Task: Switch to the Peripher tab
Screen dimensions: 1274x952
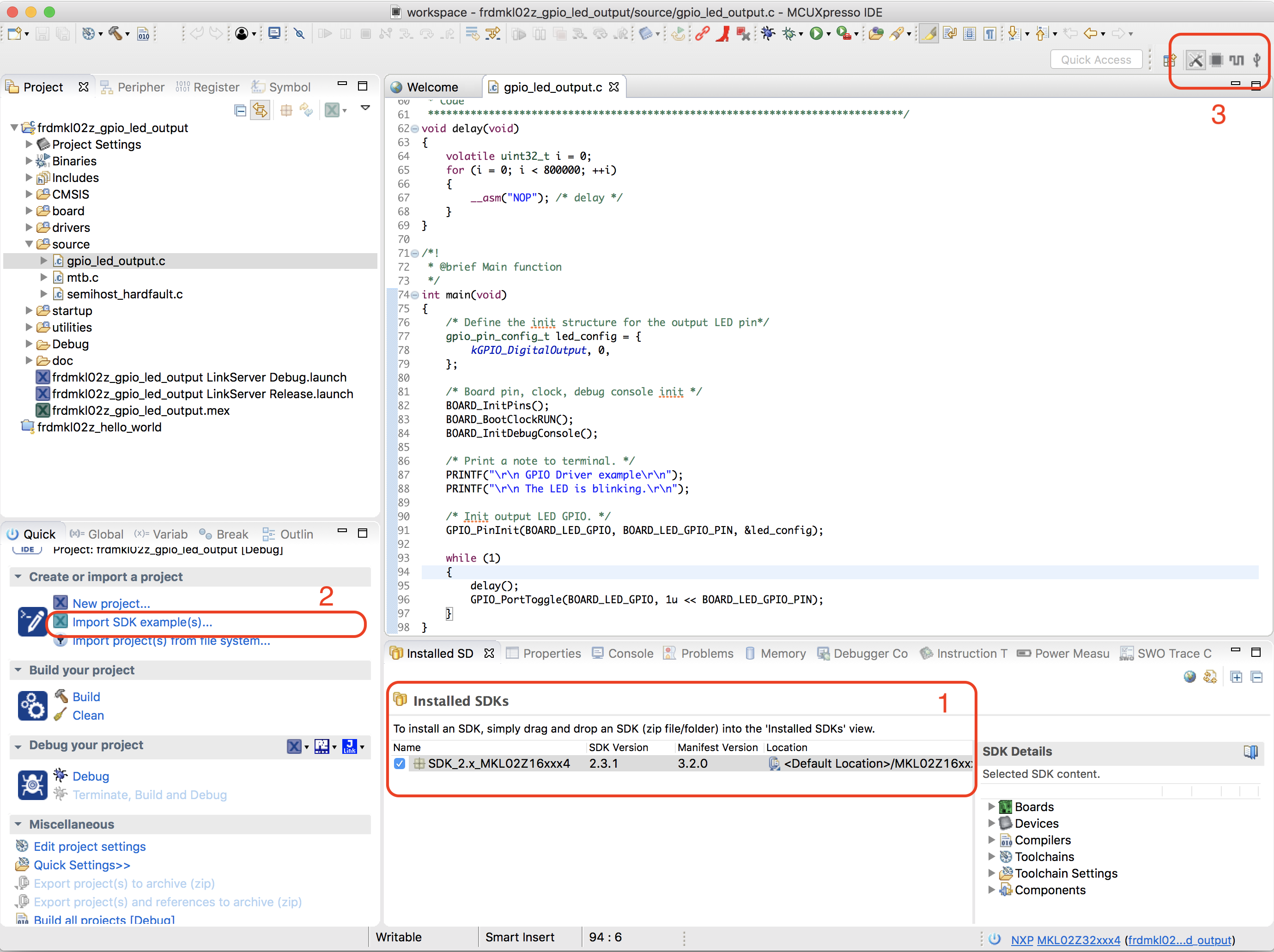Action: 132,87
